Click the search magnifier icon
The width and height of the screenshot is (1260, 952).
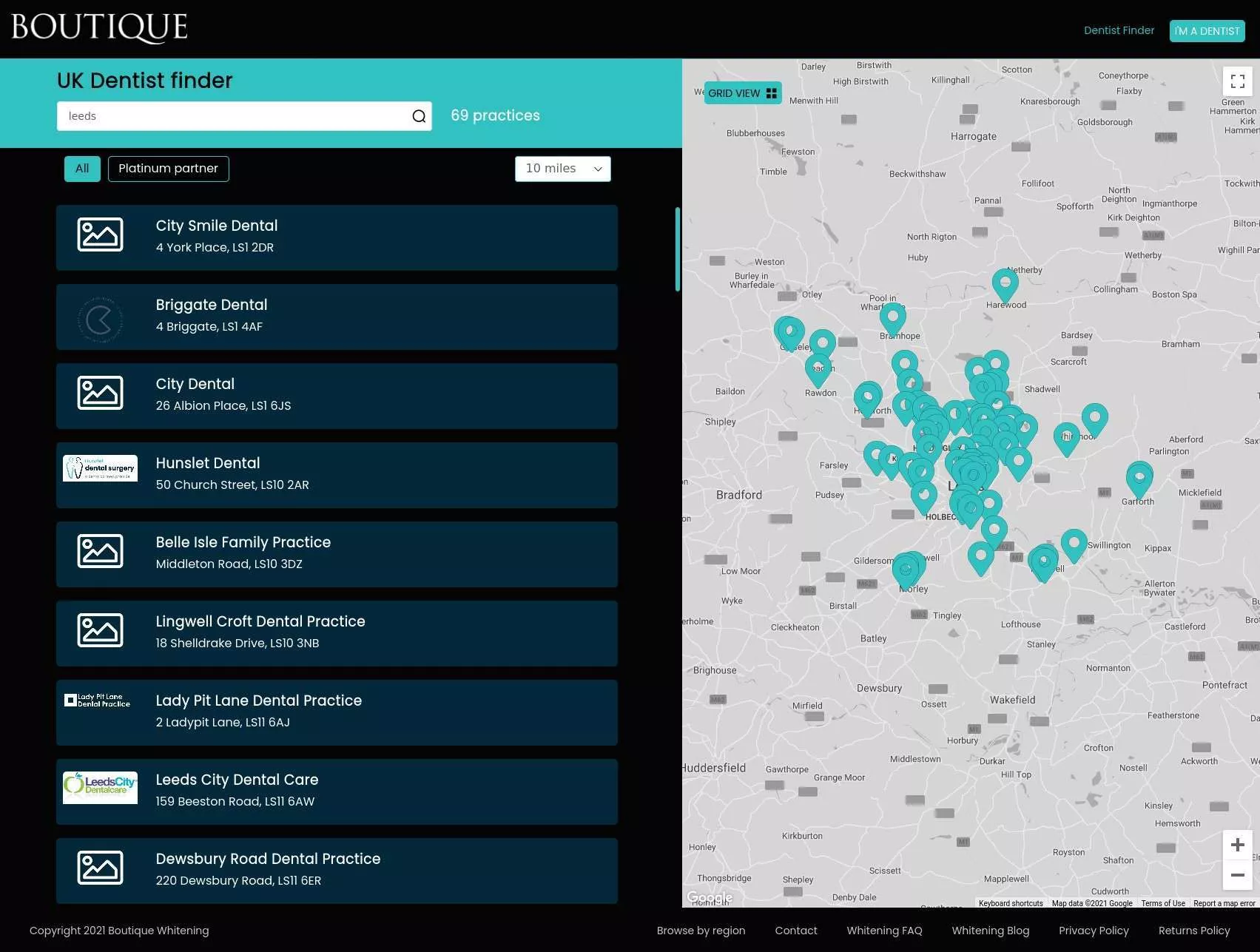(419, 116)
